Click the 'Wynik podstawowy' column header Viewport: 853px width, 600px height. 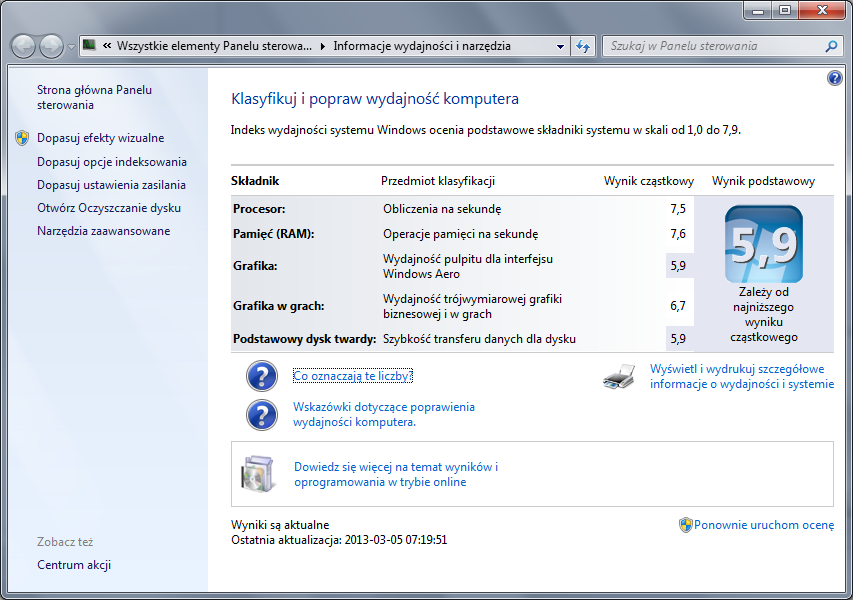(x=763, y=181)
